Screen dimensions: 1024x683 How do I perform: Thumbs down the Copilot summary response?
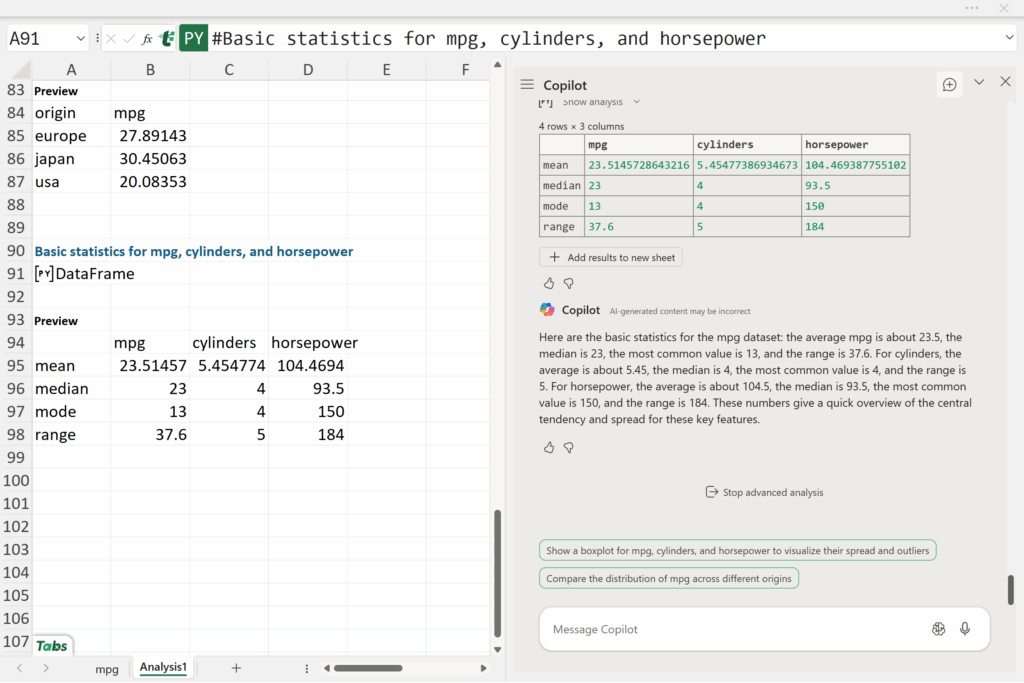569,447
